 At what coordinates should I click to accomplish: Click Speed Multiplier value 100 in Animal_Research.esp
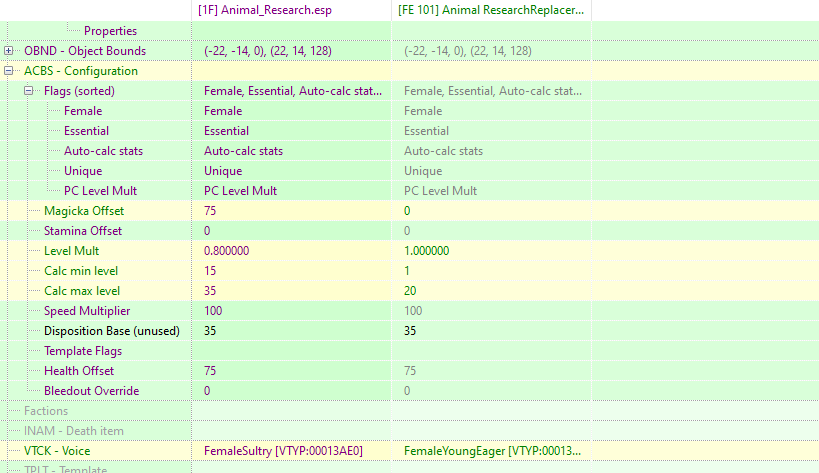click(x=213, y=311)
